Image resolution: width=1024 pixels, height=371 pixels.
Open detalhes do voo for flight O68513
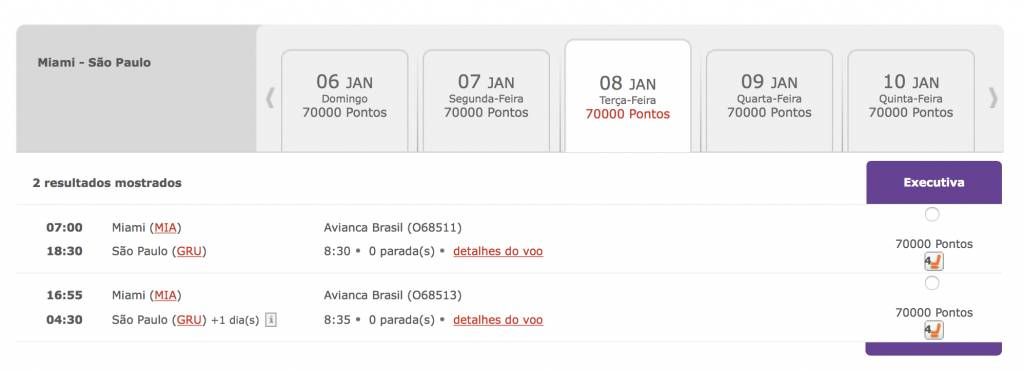pos(498,320)
